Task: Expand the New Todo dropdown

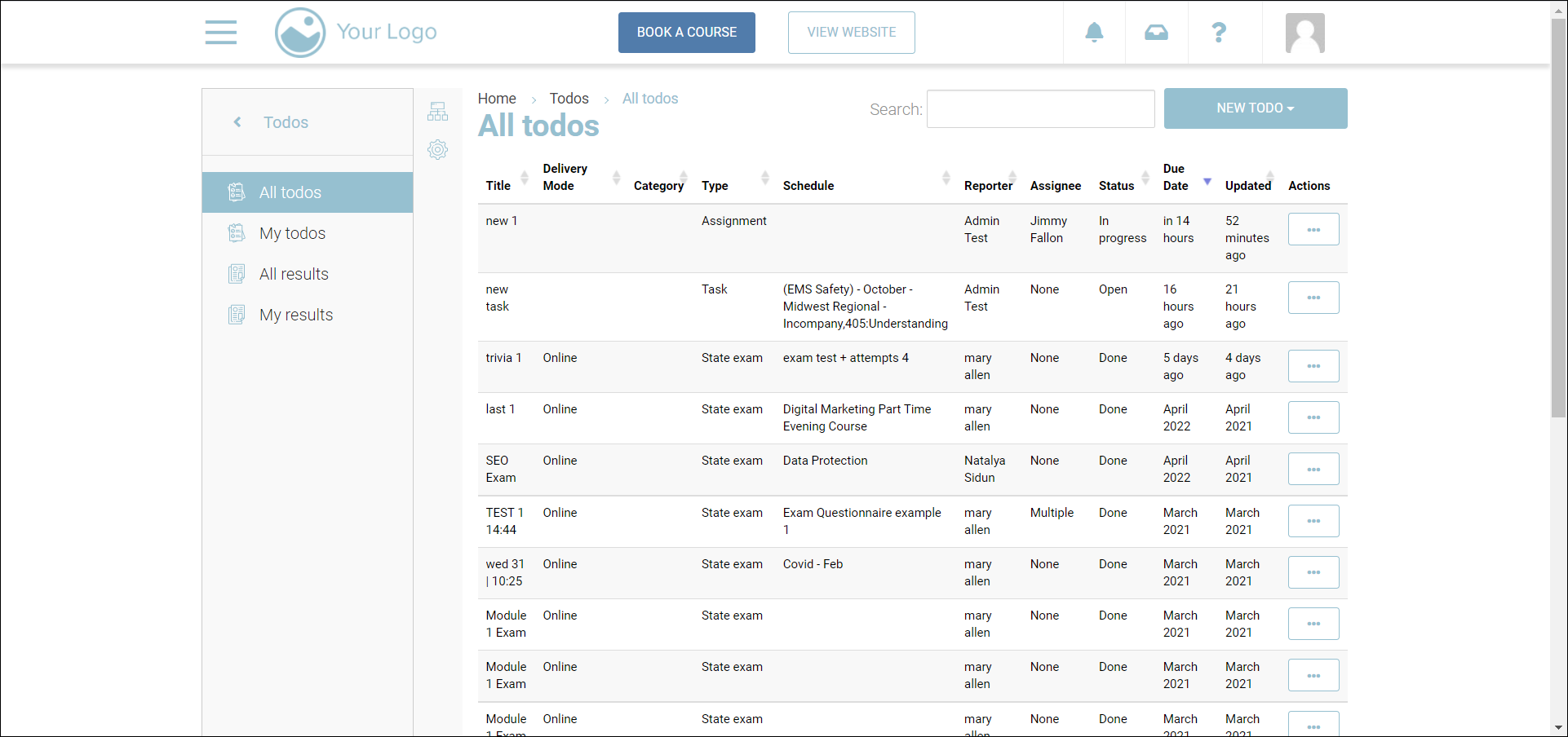Action: tap(1255, 108)
